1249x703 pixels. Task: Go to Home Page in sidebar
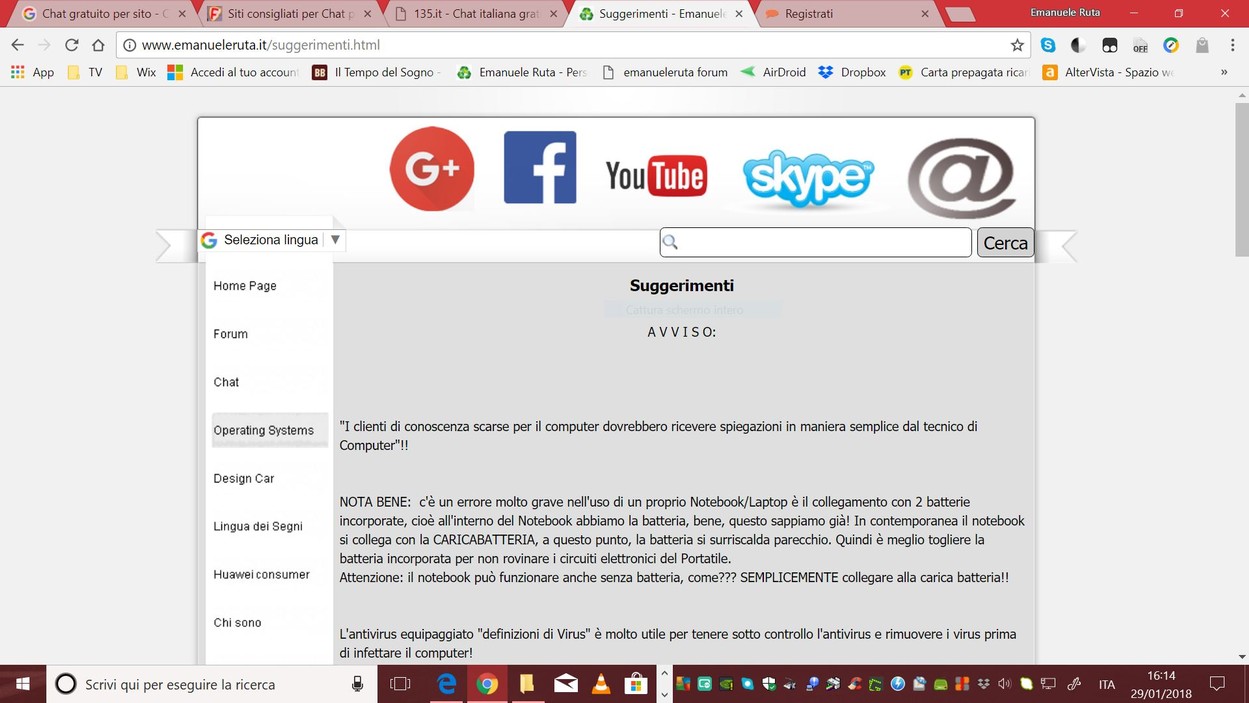pyautogui.click(x=245, y=286)
